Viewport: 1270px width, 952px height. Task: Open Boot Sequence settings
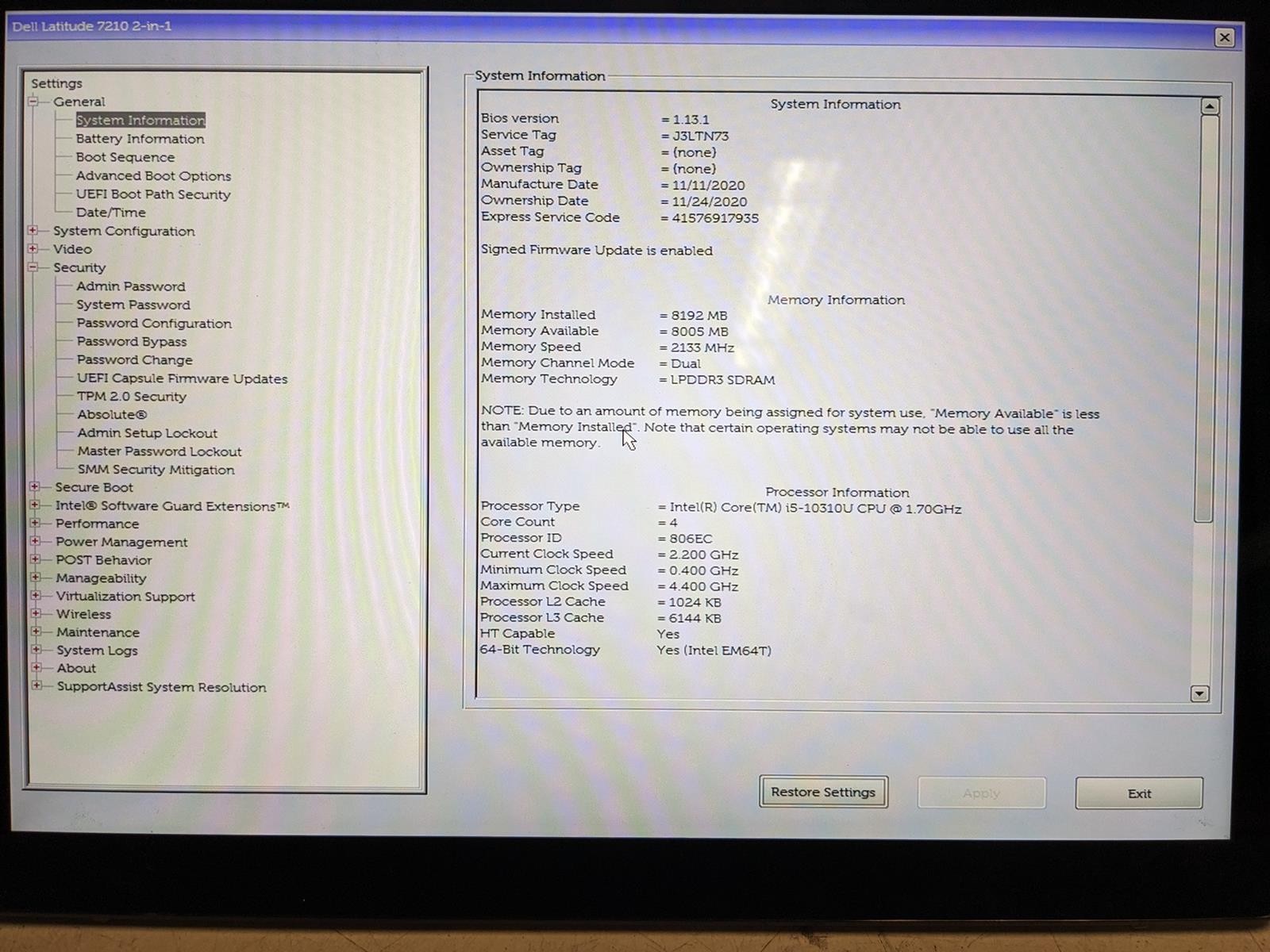pyautogui.click(x=125, y=157)
